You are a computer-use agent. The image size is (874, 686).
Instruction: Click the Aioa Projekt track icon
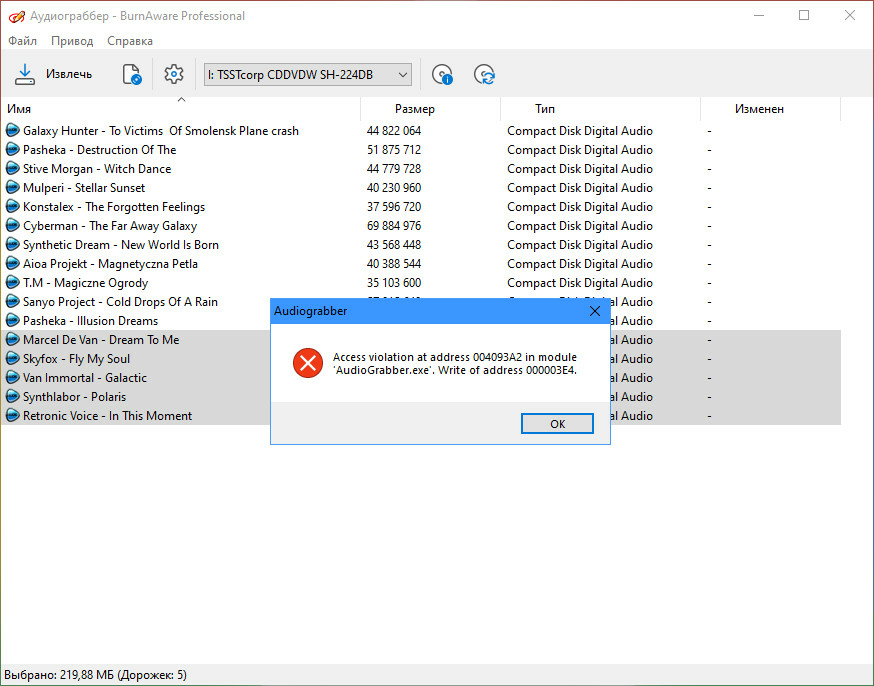12,263
